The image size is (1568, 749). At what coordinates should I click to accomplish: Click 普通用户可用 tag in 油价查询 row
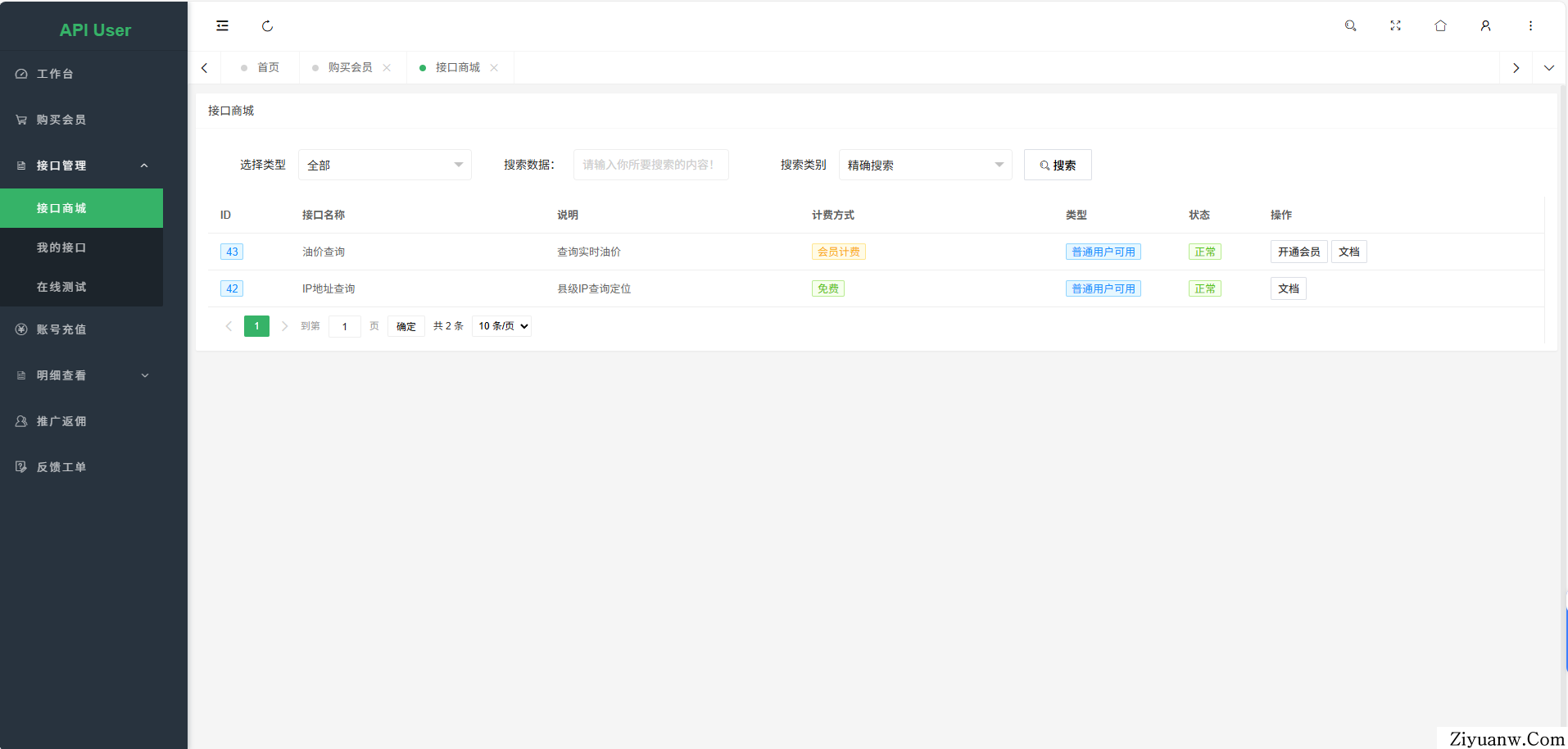1103,252
